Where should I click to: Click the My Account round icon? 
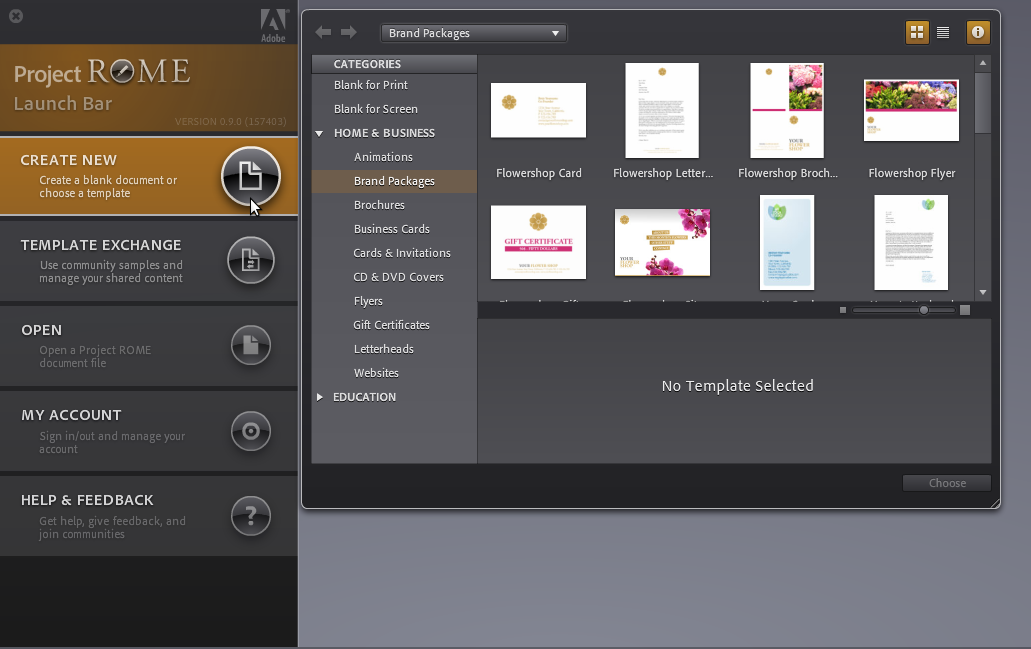(x=251, y=431)
